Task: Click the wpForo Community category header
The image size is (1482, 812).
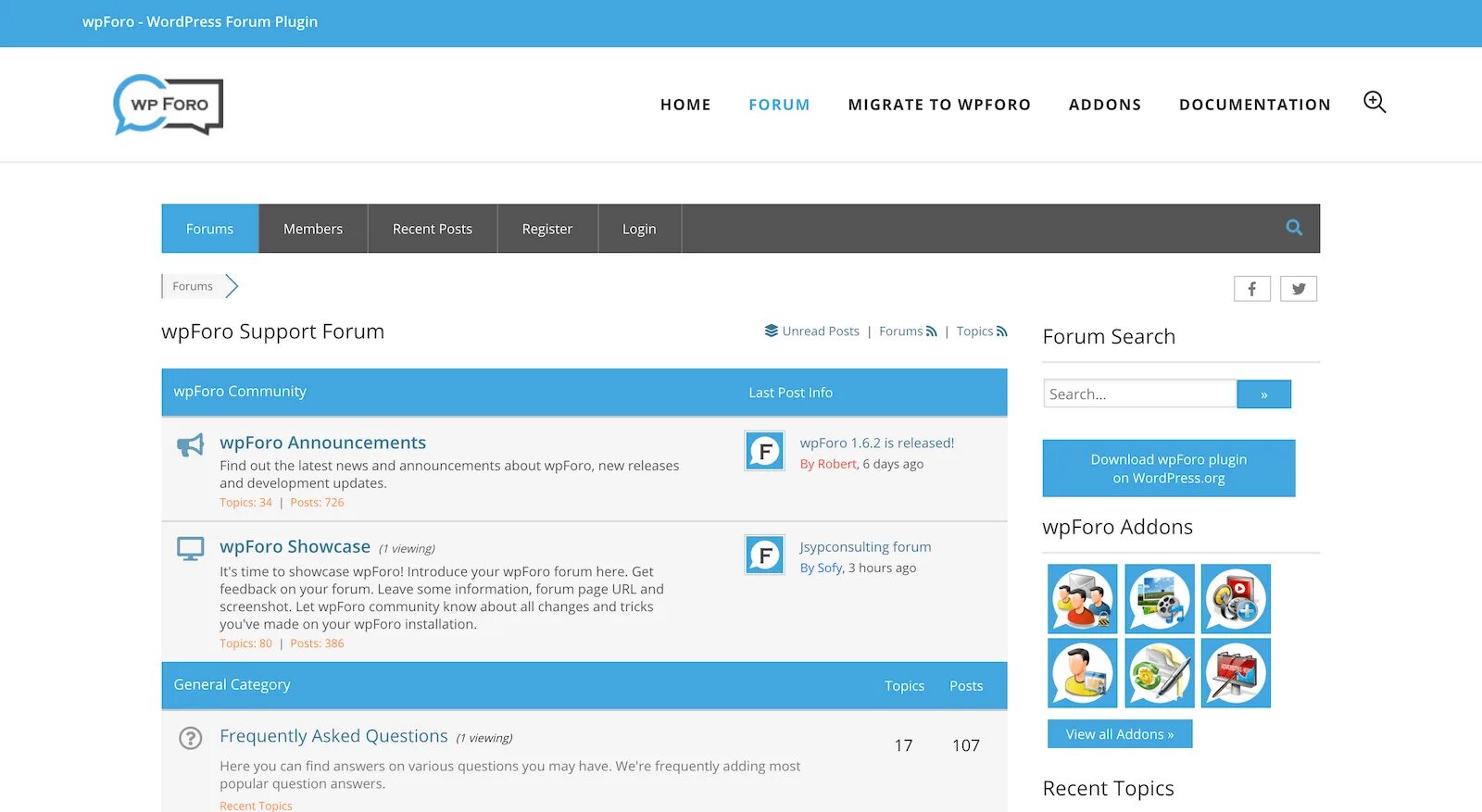Action: click(240, 392)
